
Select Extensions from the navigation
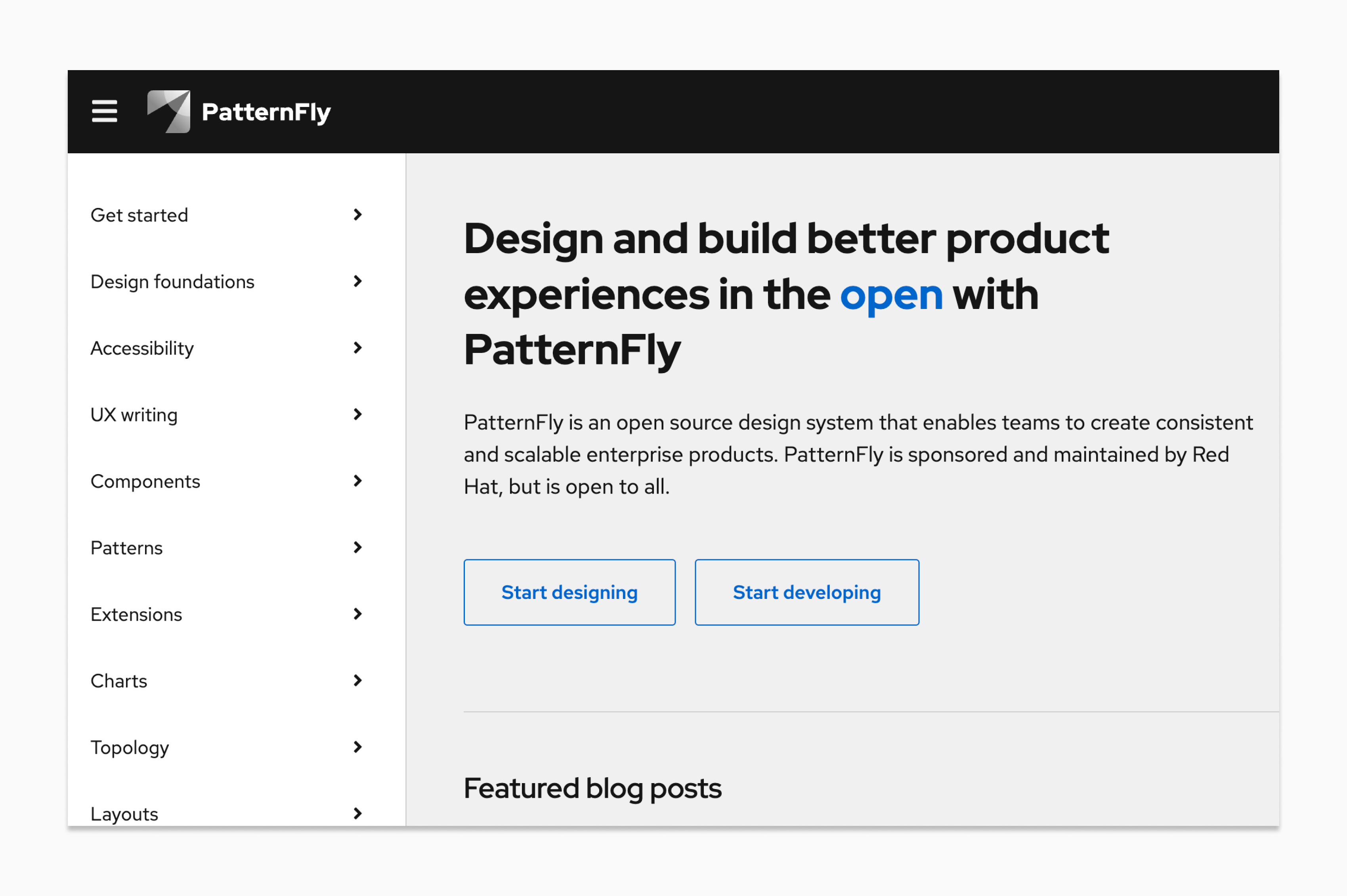coord(136,614)
